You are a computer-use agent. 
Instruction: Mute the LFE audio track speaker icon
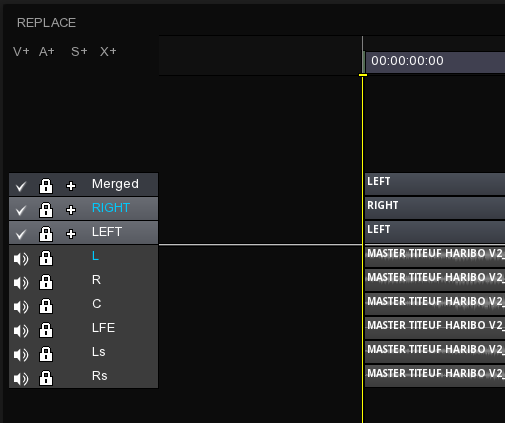[21, 331]
